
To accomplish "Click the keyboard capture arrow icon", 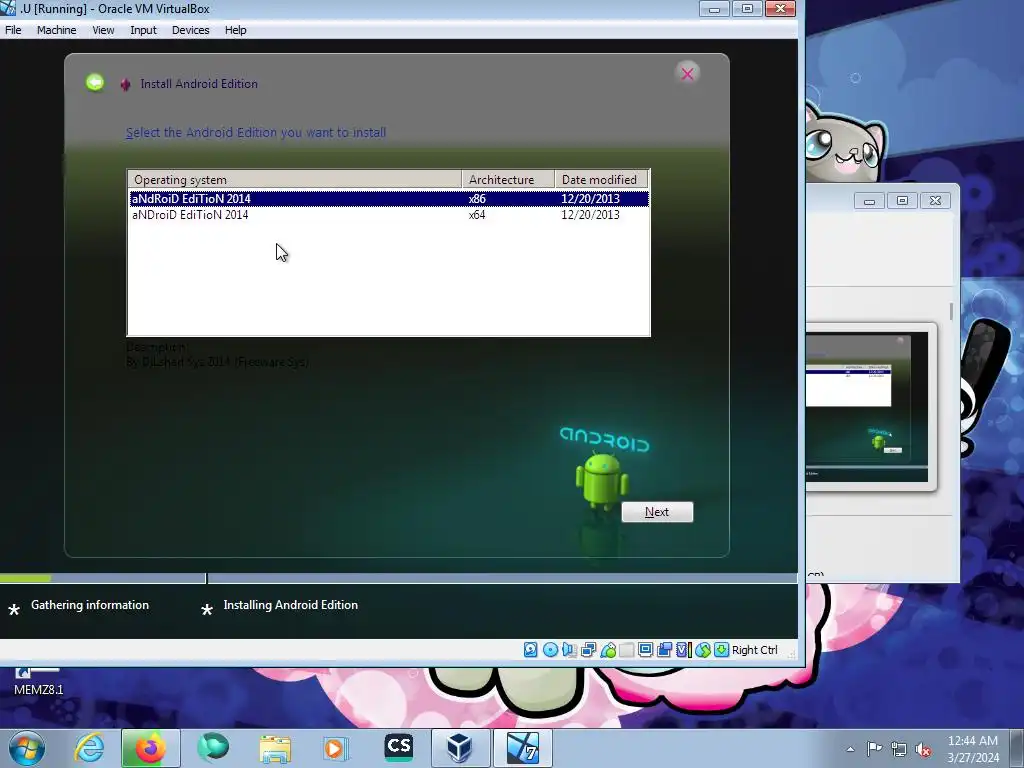I will pyautogui.click(x=721, y=650).
